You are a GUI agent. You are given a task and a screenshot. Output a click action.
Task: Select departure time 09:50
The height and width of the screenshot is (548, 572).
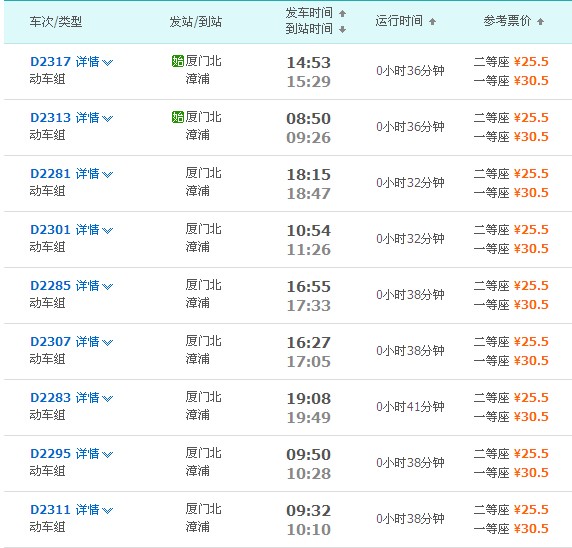tap(309, 455)
